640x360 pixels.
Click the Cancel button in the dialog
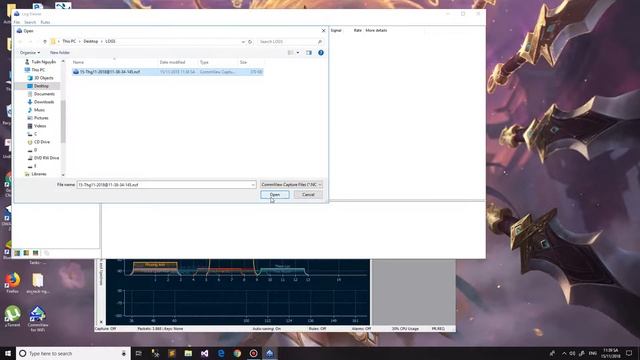point(308,195)
